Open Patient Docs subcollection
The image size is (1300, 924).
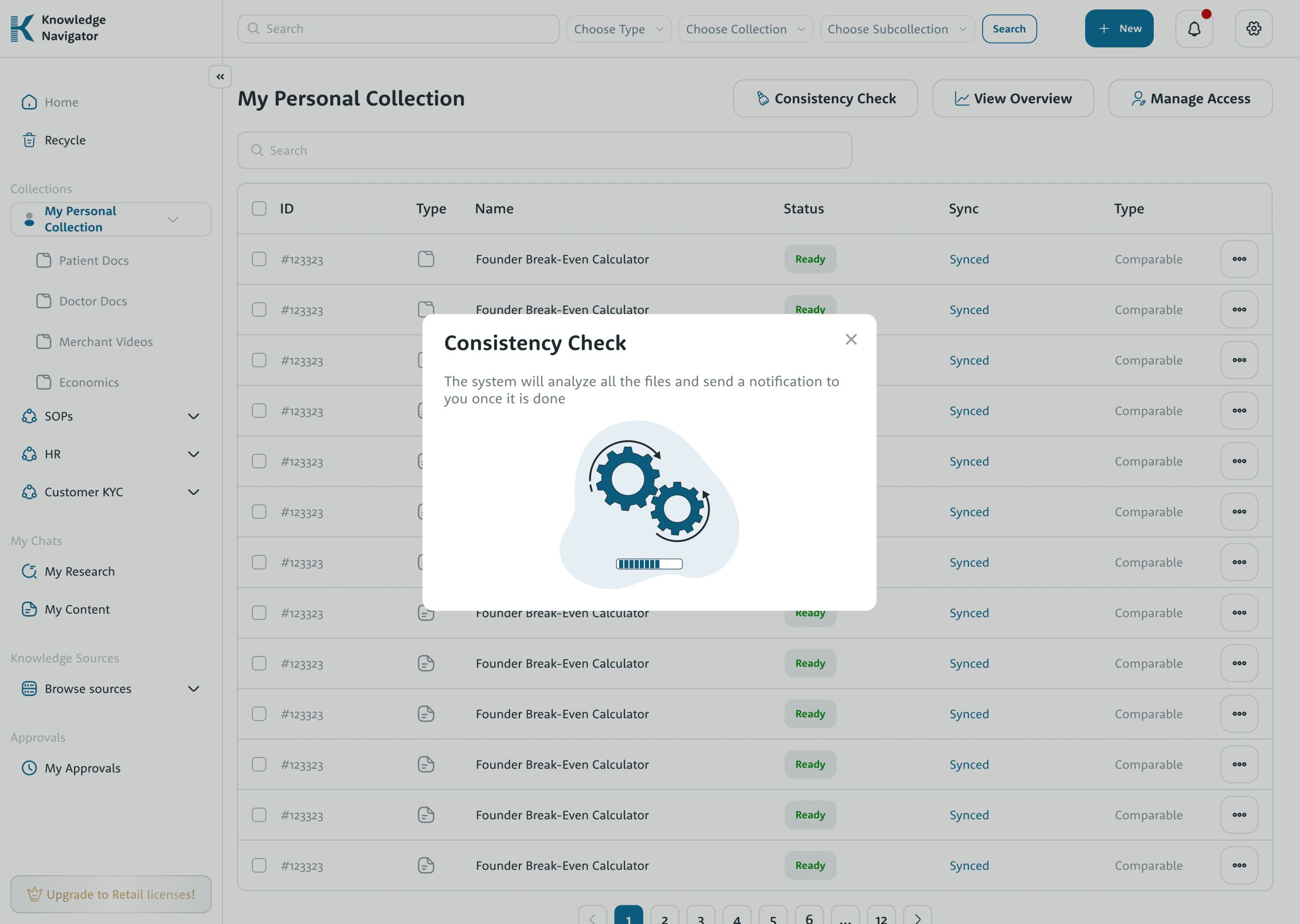tap(94, 260)
